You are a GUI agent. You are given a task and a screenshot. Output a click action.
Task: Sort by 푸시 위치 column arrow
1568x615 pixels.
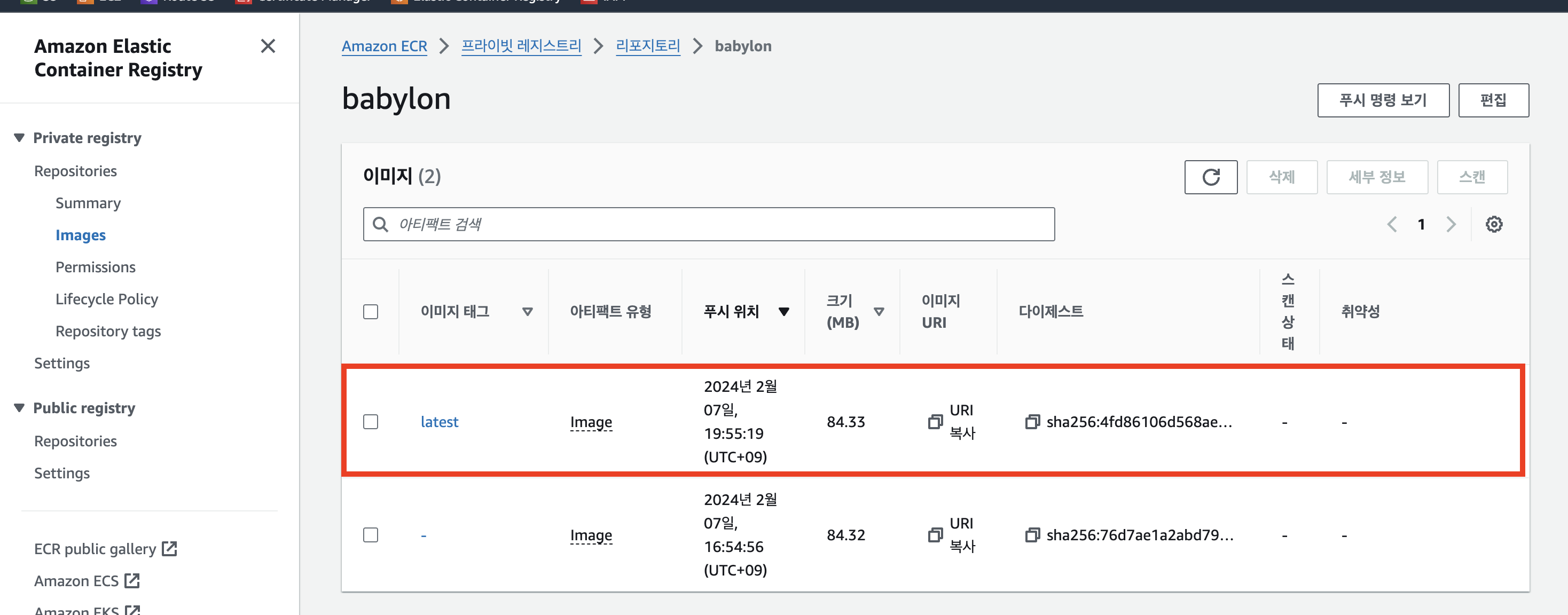pyautogui.click(x=784, y=312)
